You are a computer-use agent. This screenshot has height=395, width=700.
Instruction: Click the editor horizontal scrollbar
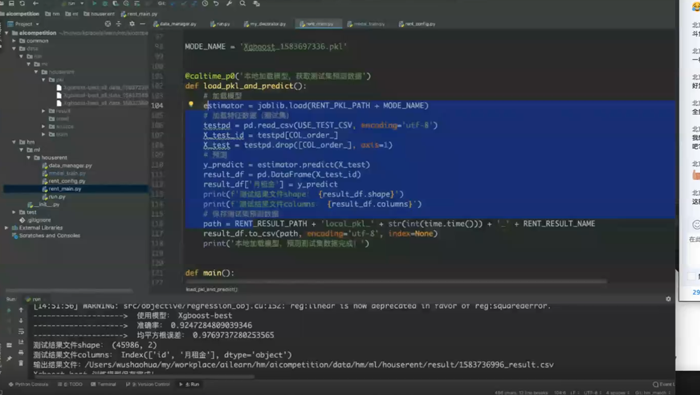click(x=396, y=282)
